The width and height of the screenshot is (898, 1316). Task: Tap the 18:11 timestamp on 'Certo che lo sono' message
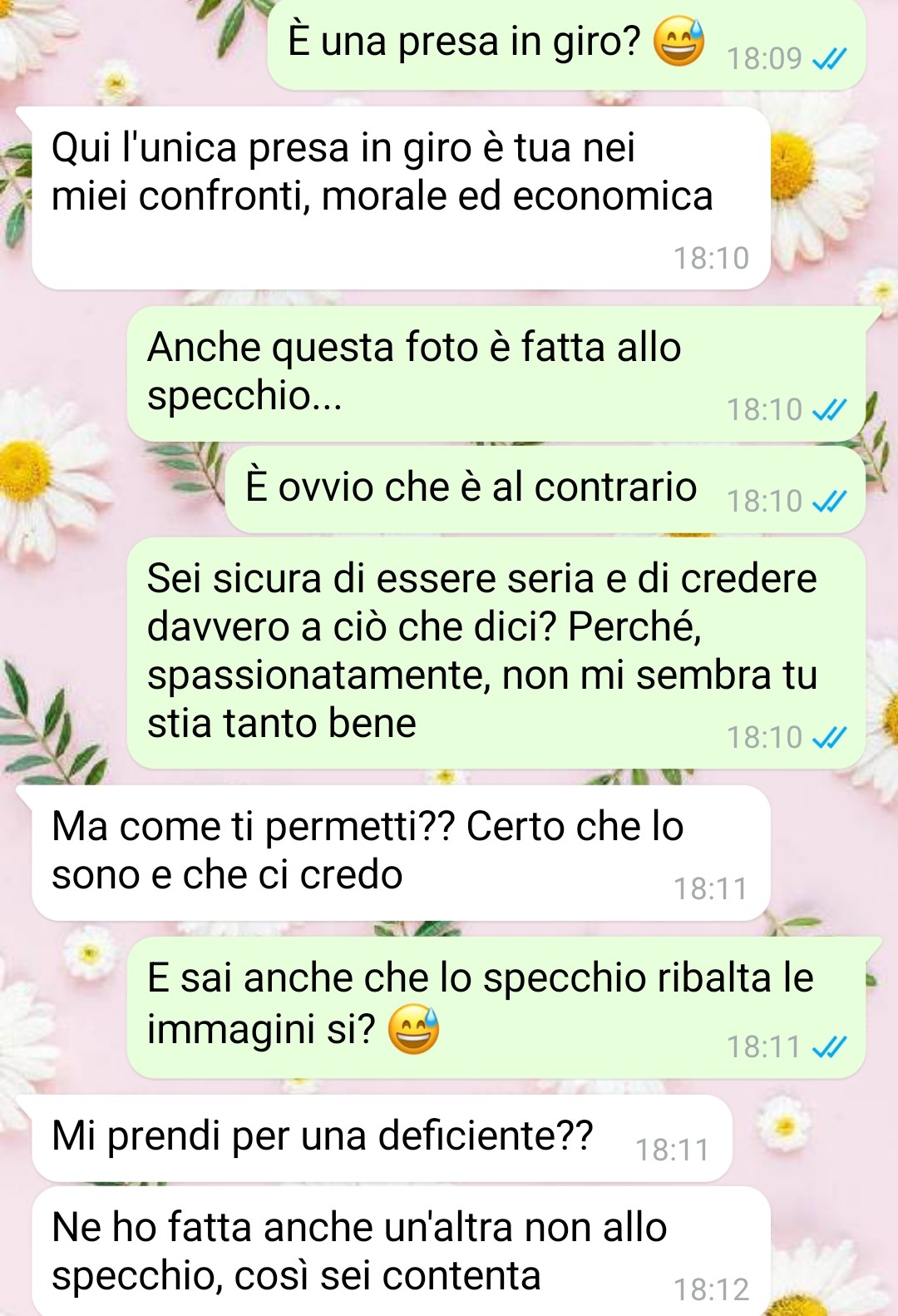pos(711,889)
